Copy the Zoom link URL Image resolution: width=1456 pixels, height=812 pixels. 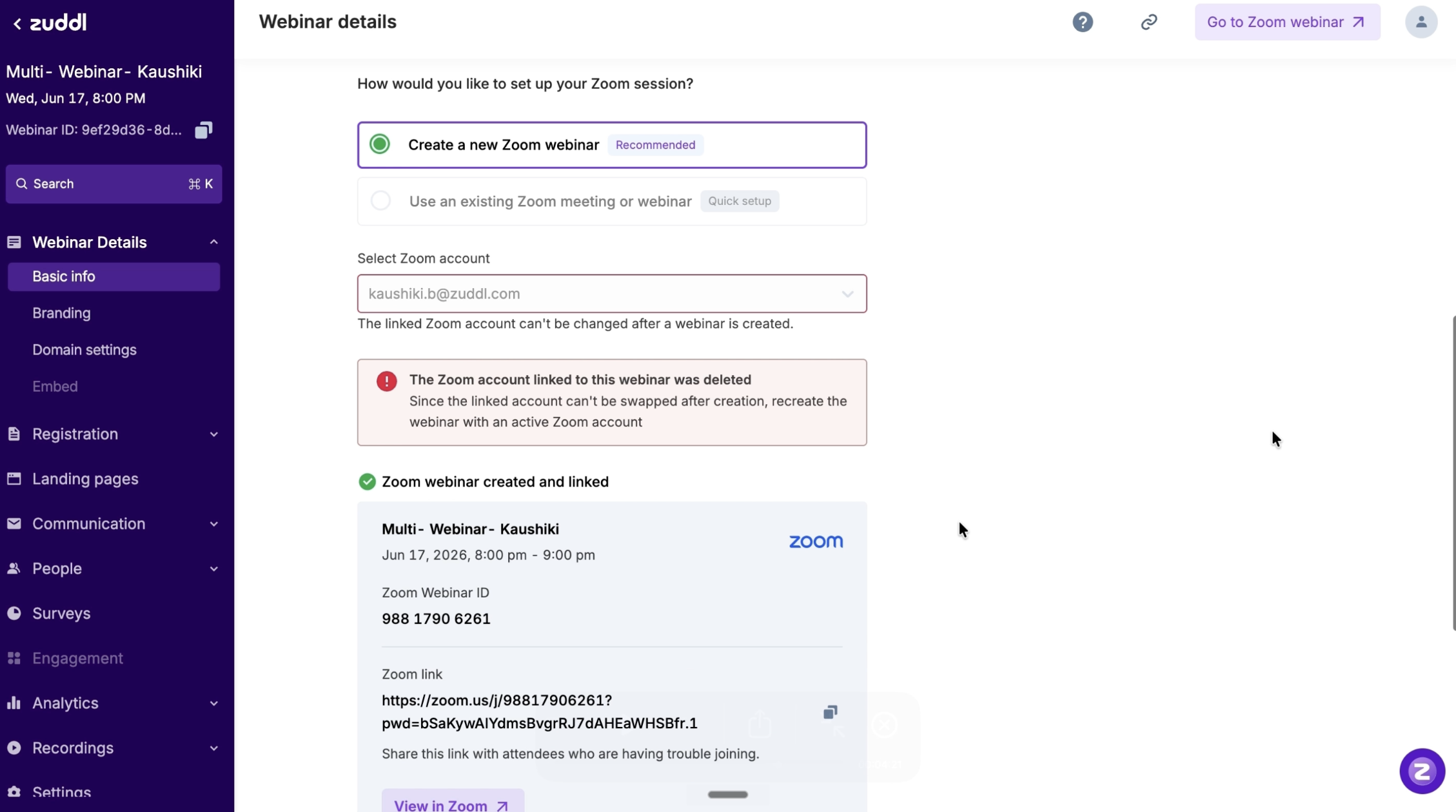[830, 711]
